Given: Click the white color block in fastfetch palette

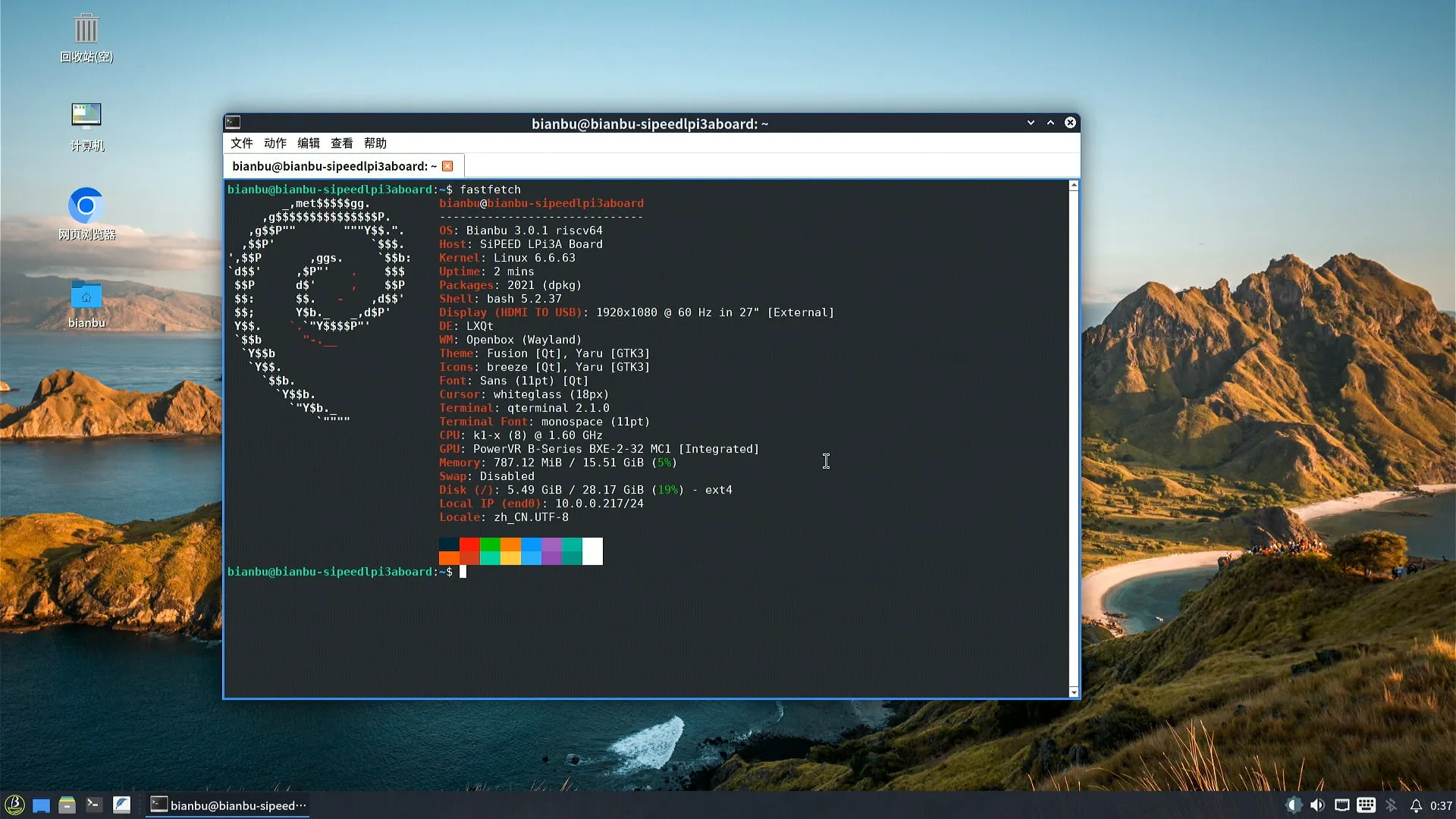Looking at the screenshot, I should (592, 551).
